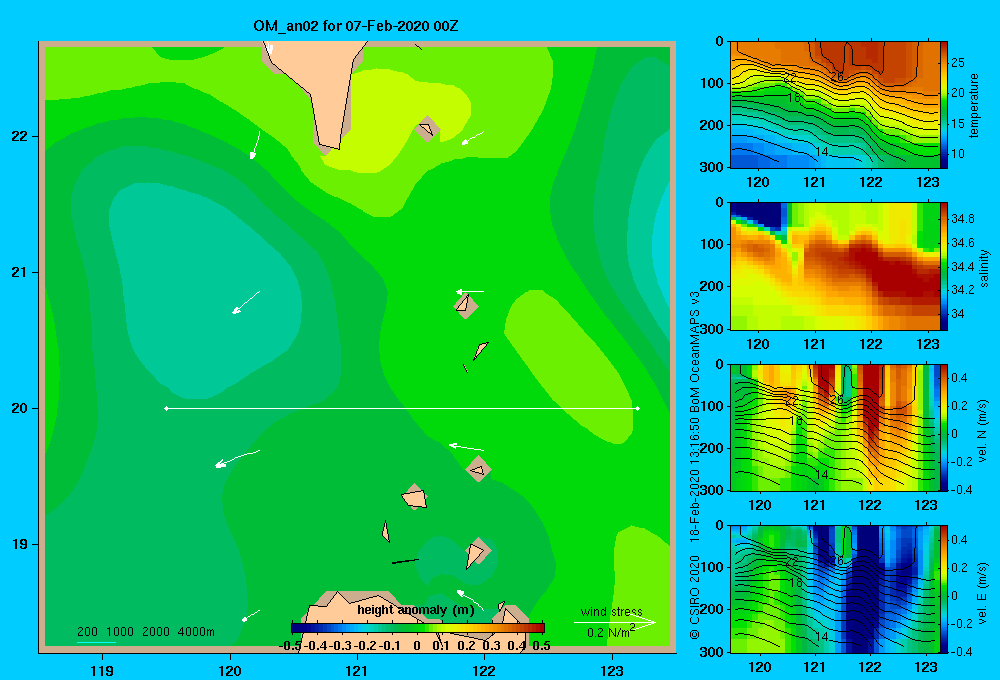Click the 34.8 salinity scale value
This screenshot has width=1000, height=680.
962,219
